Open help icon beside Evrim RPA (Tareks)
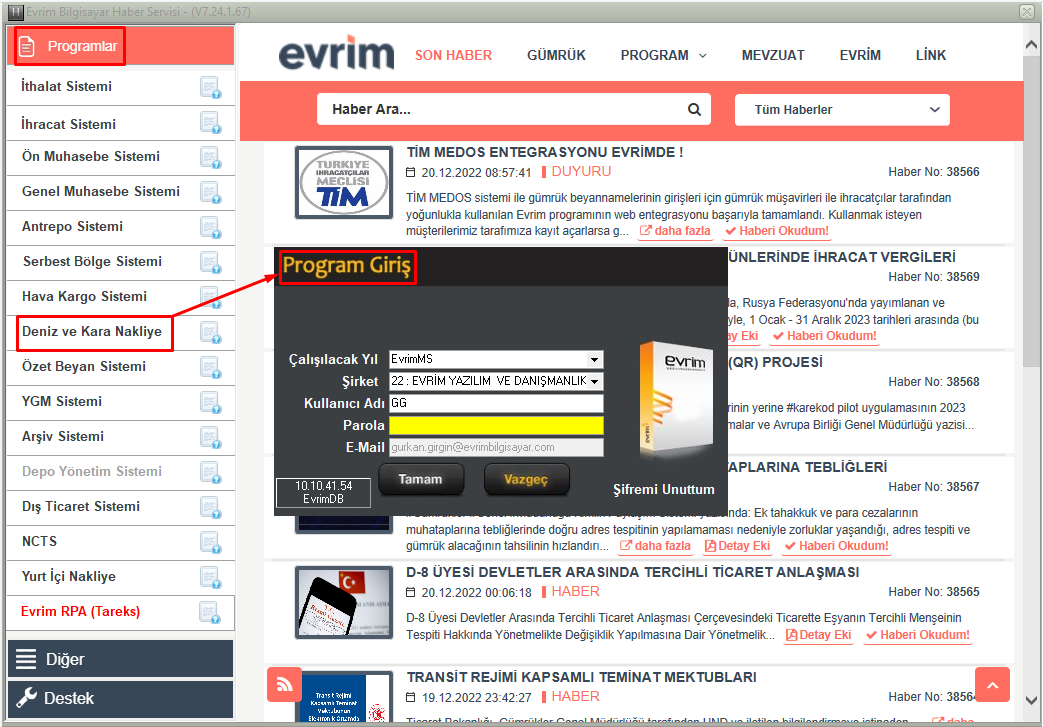This screenshot has height=727, width=1043. tap(211, 613)
